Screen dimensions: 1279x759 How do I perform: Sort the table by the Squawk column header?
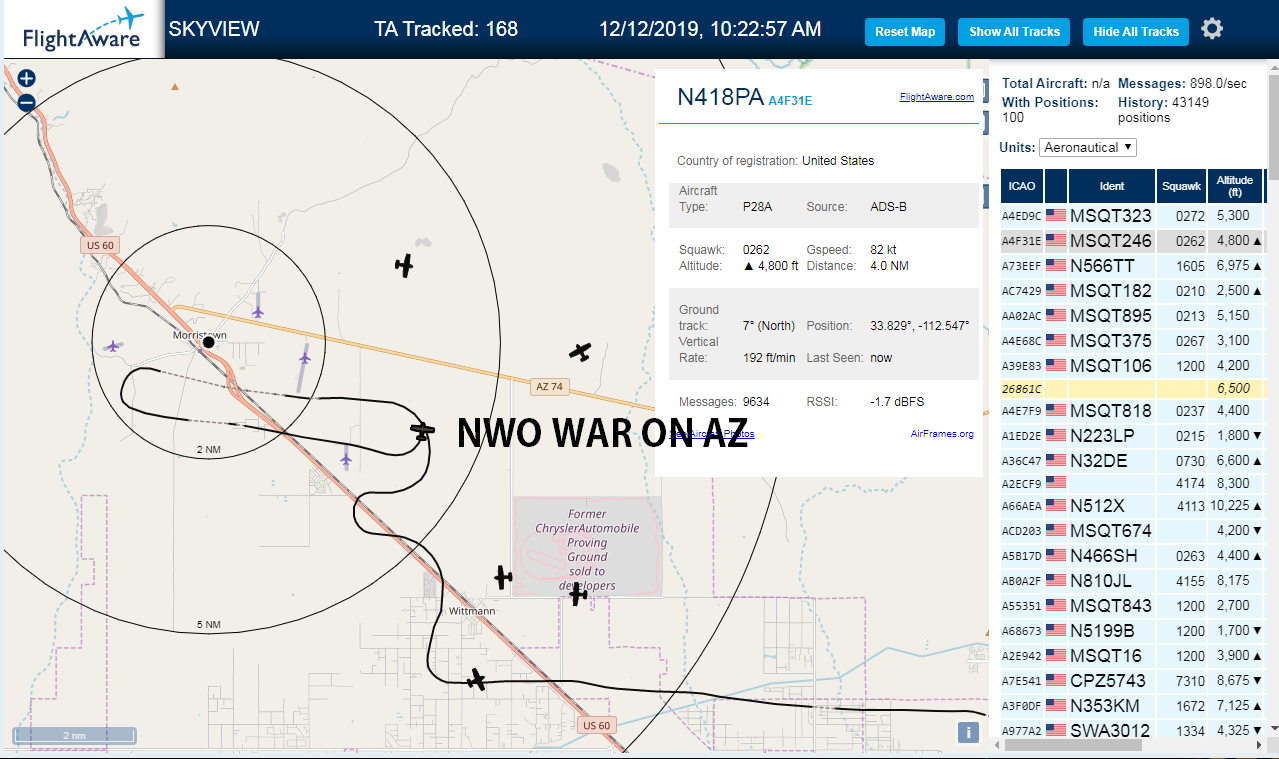click(x=1182, y=186)
